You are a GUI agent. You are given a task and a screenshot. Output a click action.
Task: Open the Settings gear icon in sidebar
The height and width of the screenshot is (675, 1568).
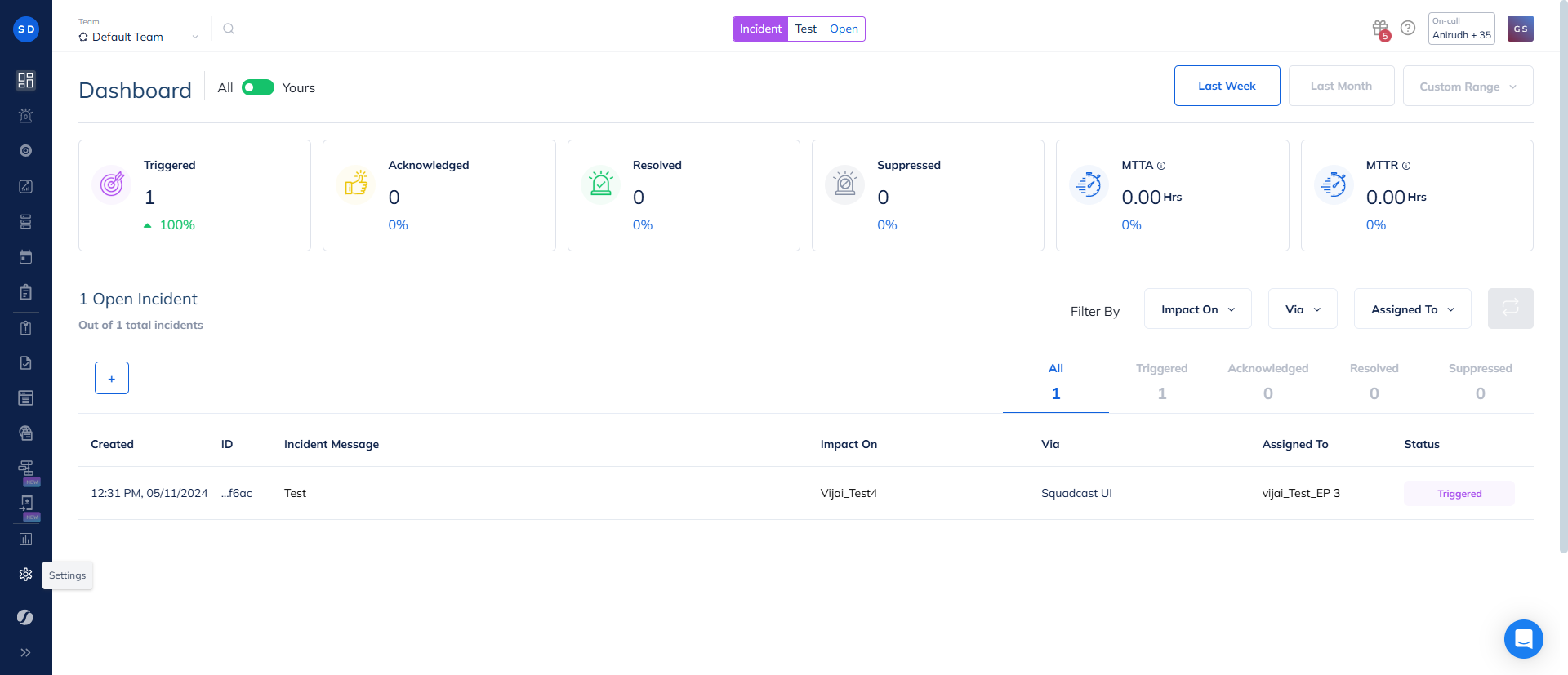coord(26,575)
